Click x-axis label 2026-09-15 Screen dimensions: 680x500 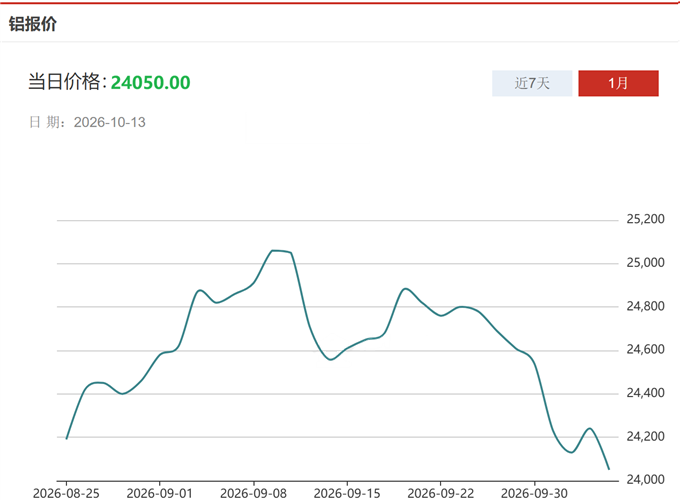pyautogui.click(x=347, y=493)
